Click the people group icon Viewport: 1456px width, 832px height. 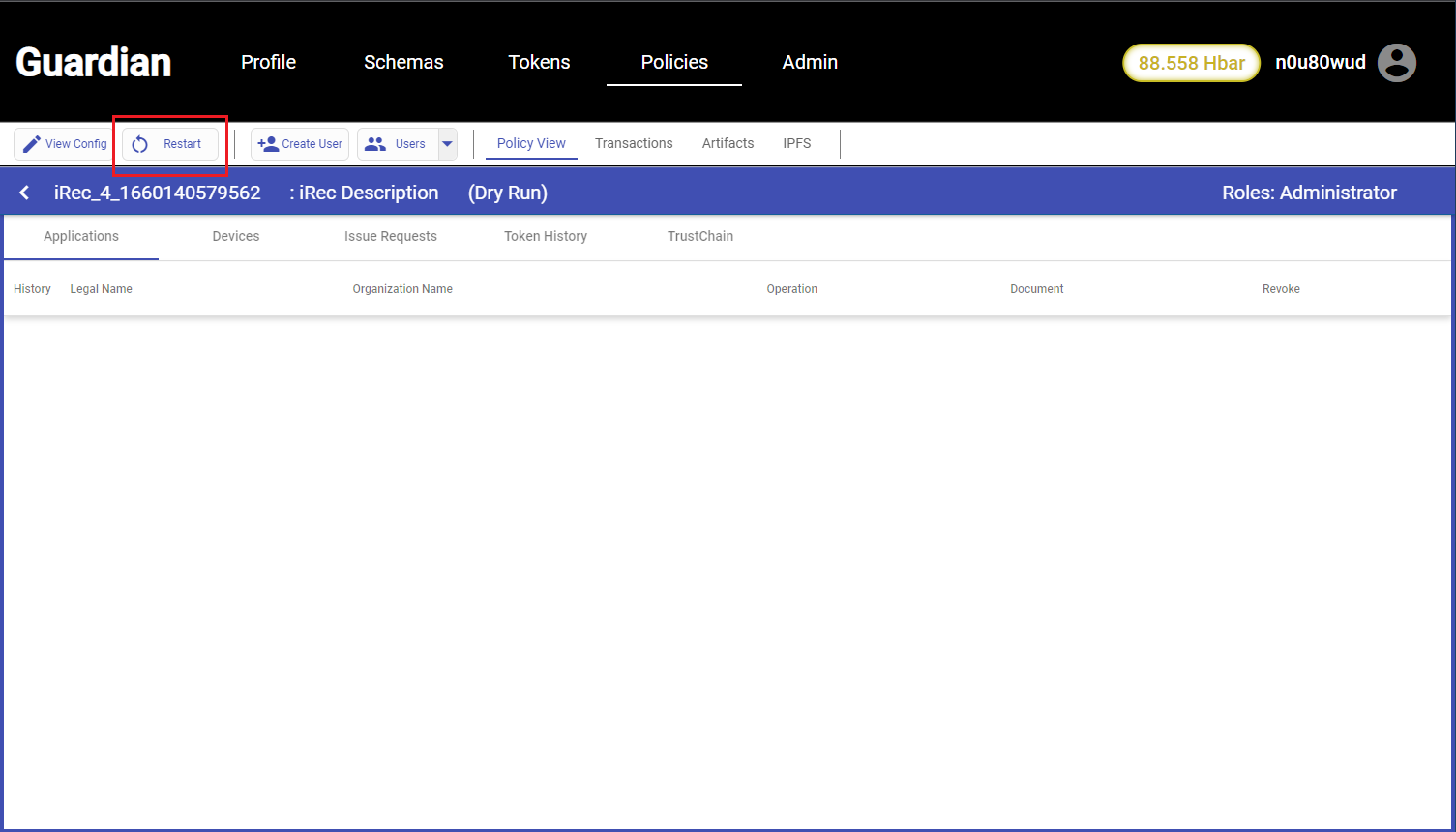375,144
